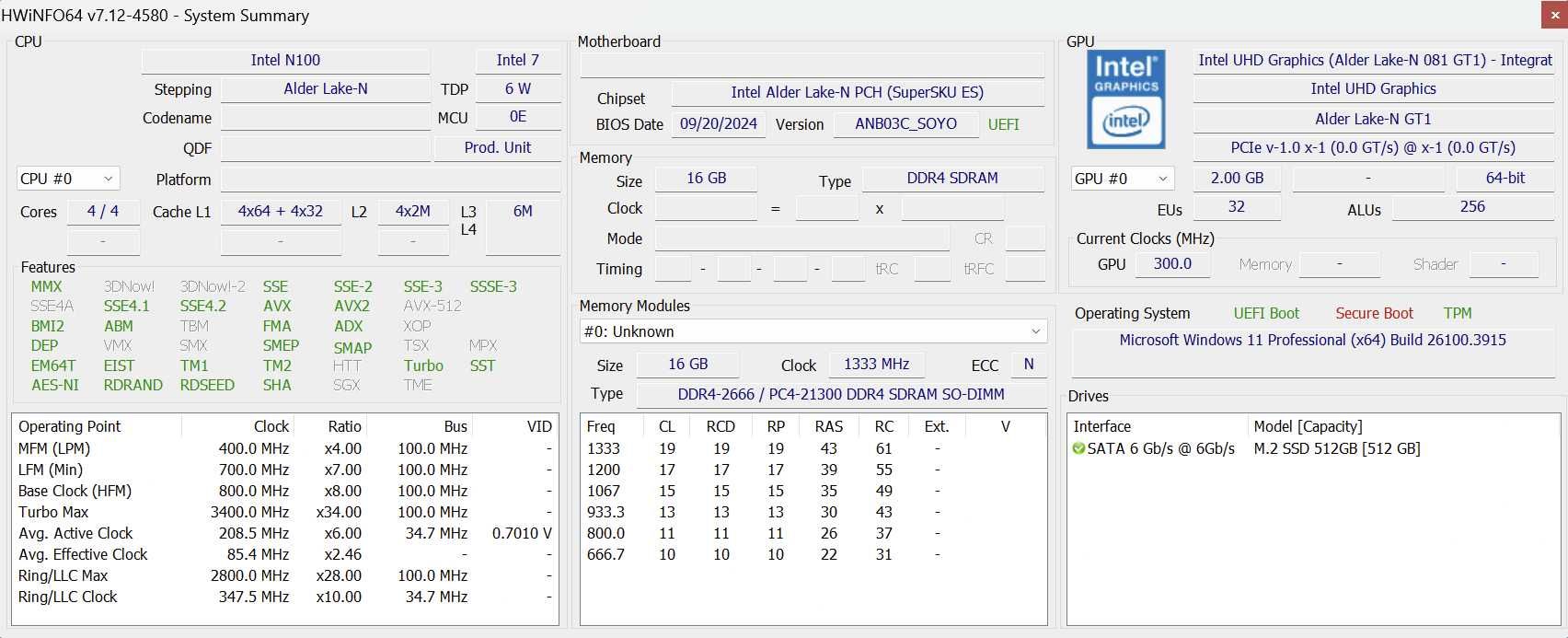Viewport: 1568px width, 638px height.
Task: Select the Base Clock (HFM) row
Action: (x=285, y=491)
